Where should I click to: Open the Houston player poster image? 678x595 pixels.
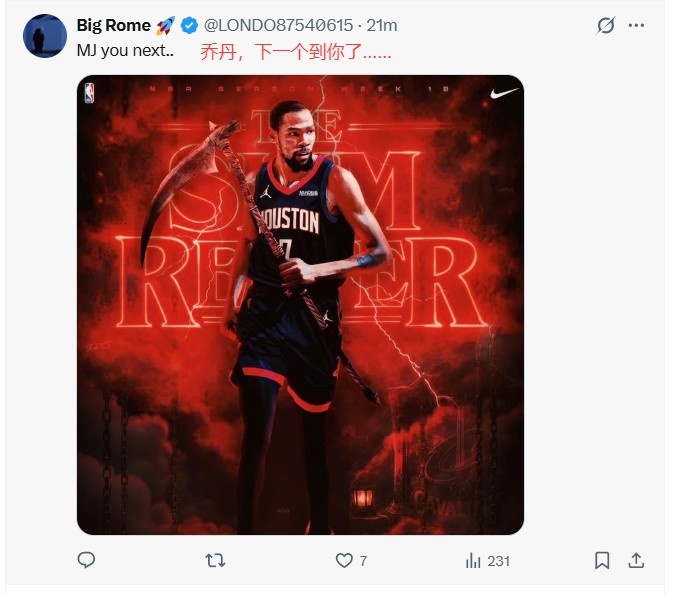[300, 305]
